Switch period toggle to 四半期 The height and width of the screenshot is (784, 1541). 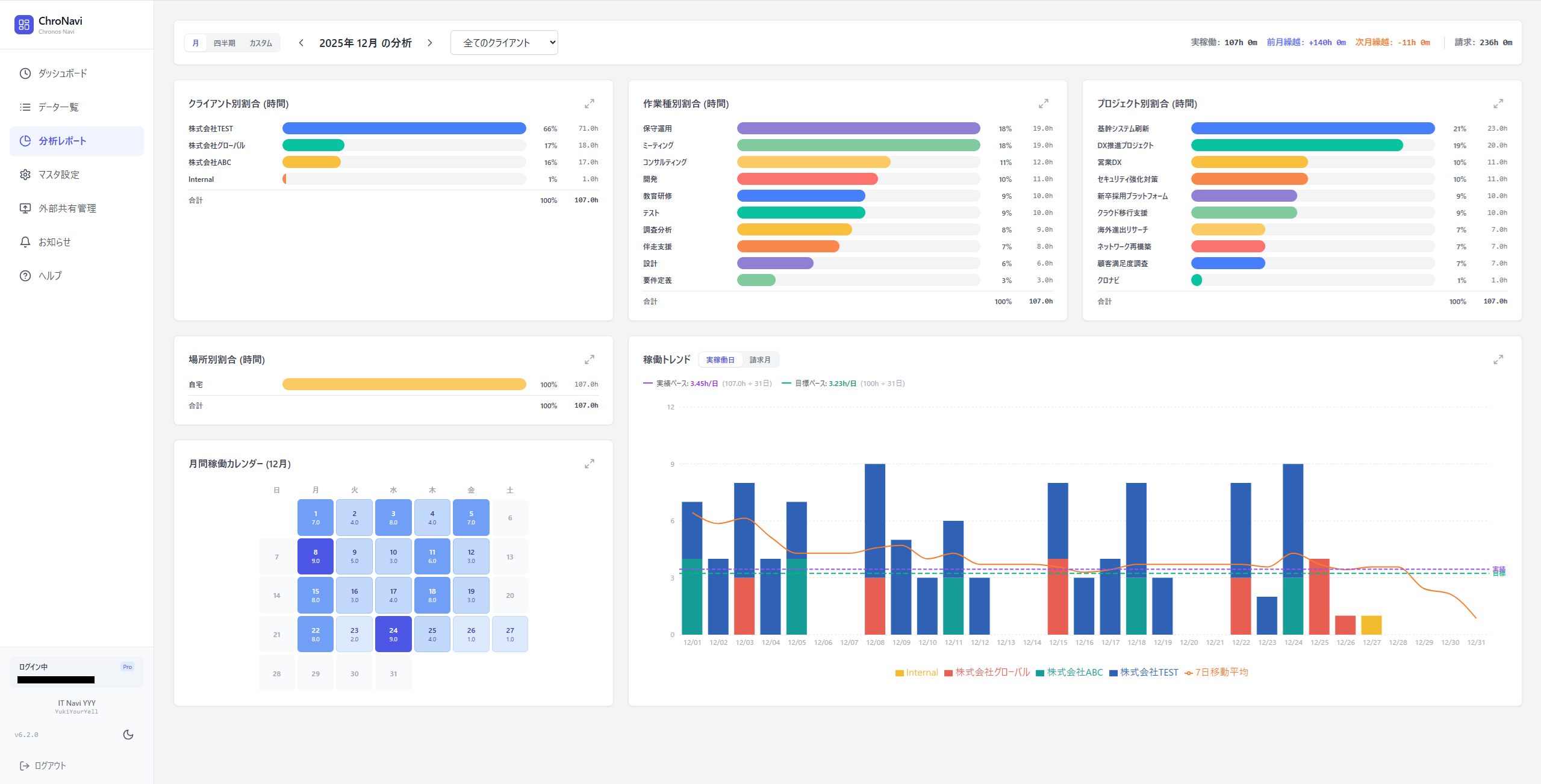(224, 43)
